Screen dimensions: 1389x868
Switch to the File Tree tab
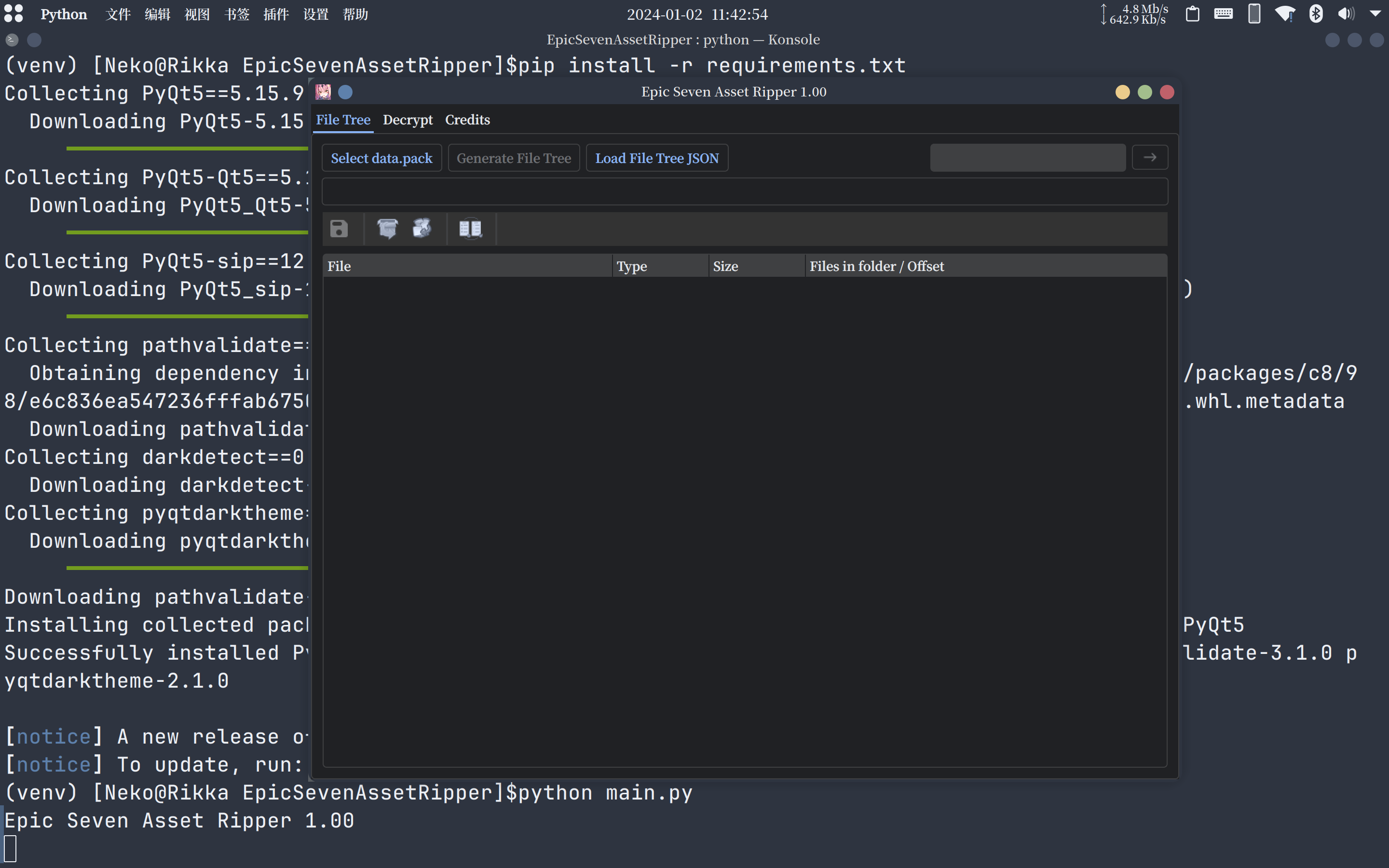(343, 120)
